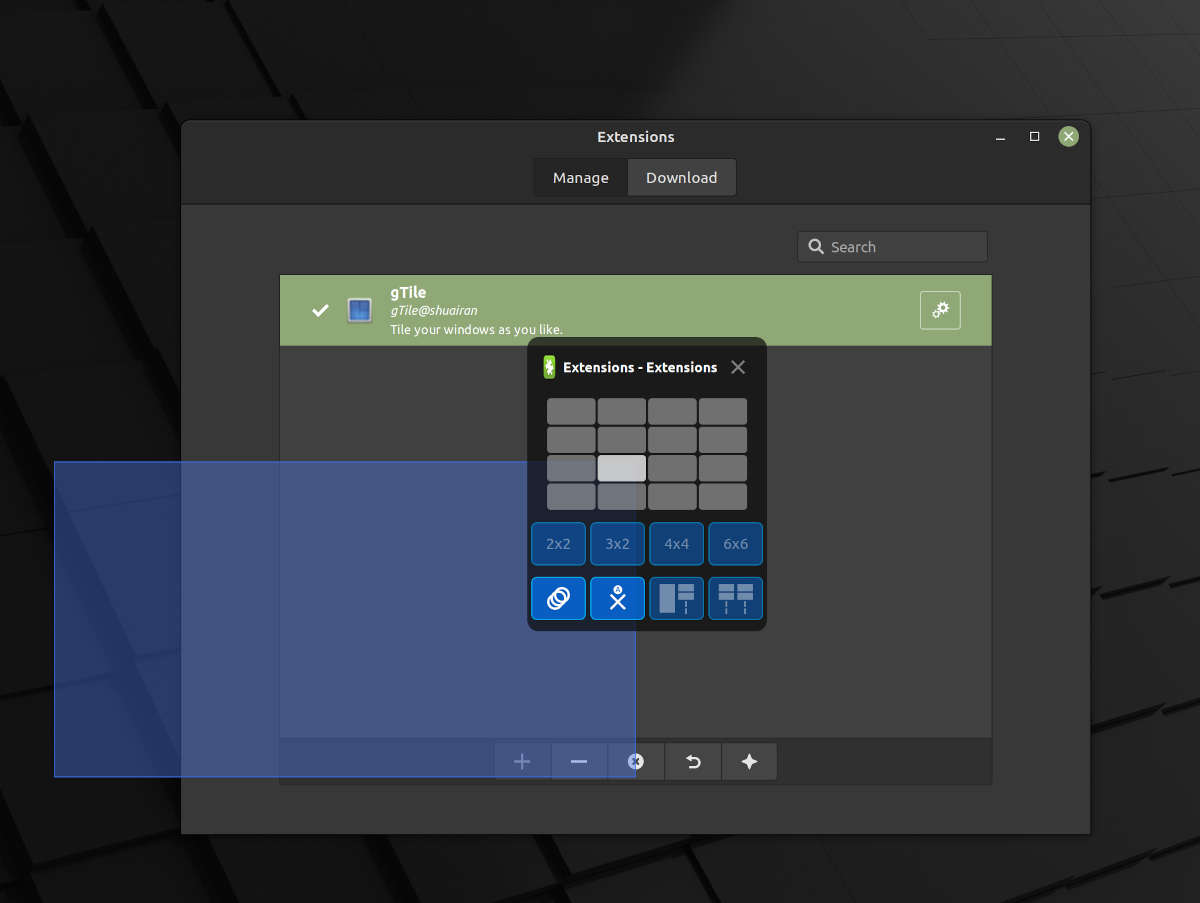Click the magnifier icon in the search bar
Image resolution: width=1200 pixels, height=903 pixels.
(x=817, y=246)
